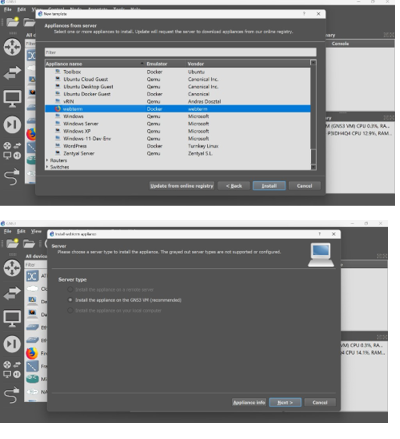Image resolution: width=400 pixels, height=439 pixels.
Task: Open Edit menu in lower screenshot
Action: [x=21, y=231]
